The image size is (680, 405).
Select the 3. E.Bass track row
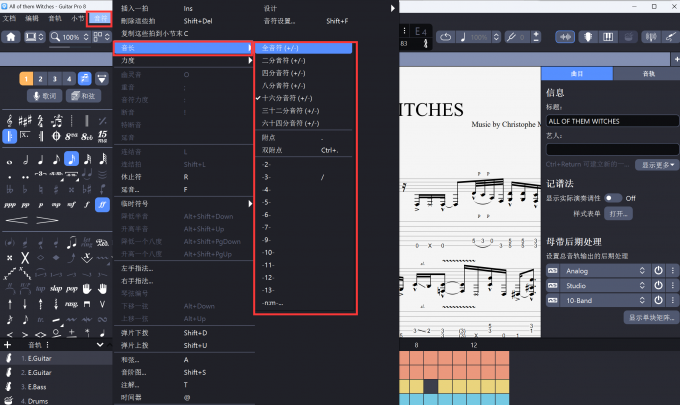pos(56,386)
